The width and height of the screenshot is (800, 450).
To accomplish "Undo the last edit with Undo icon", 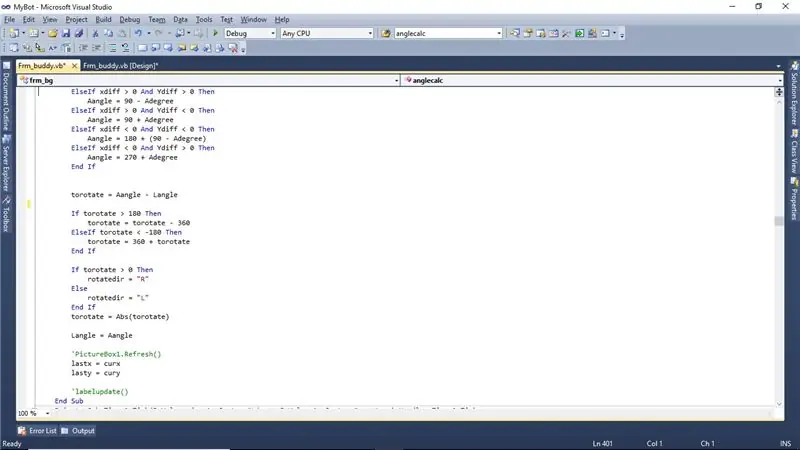I will [x=138, y=33].
